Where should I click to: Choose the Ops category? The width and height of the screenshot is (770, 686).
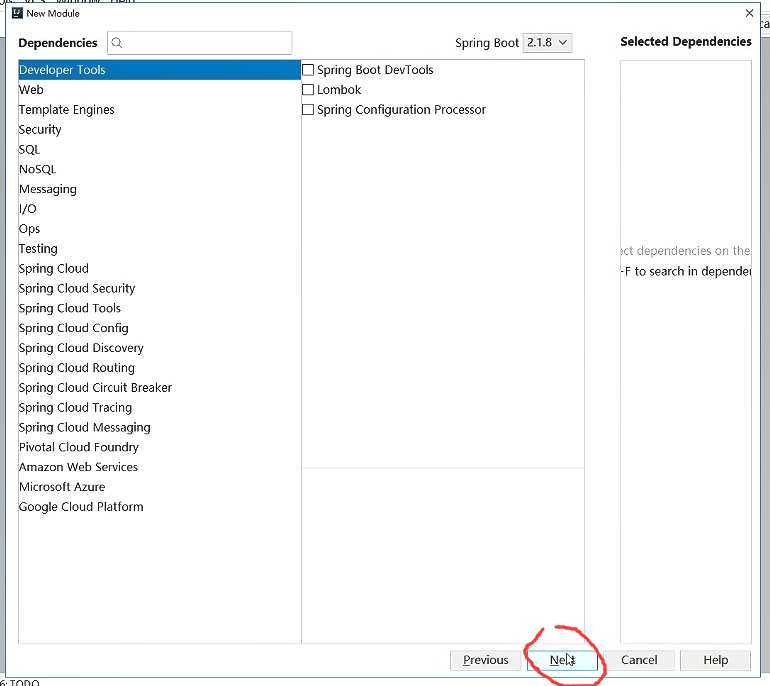tap(159, 229)
